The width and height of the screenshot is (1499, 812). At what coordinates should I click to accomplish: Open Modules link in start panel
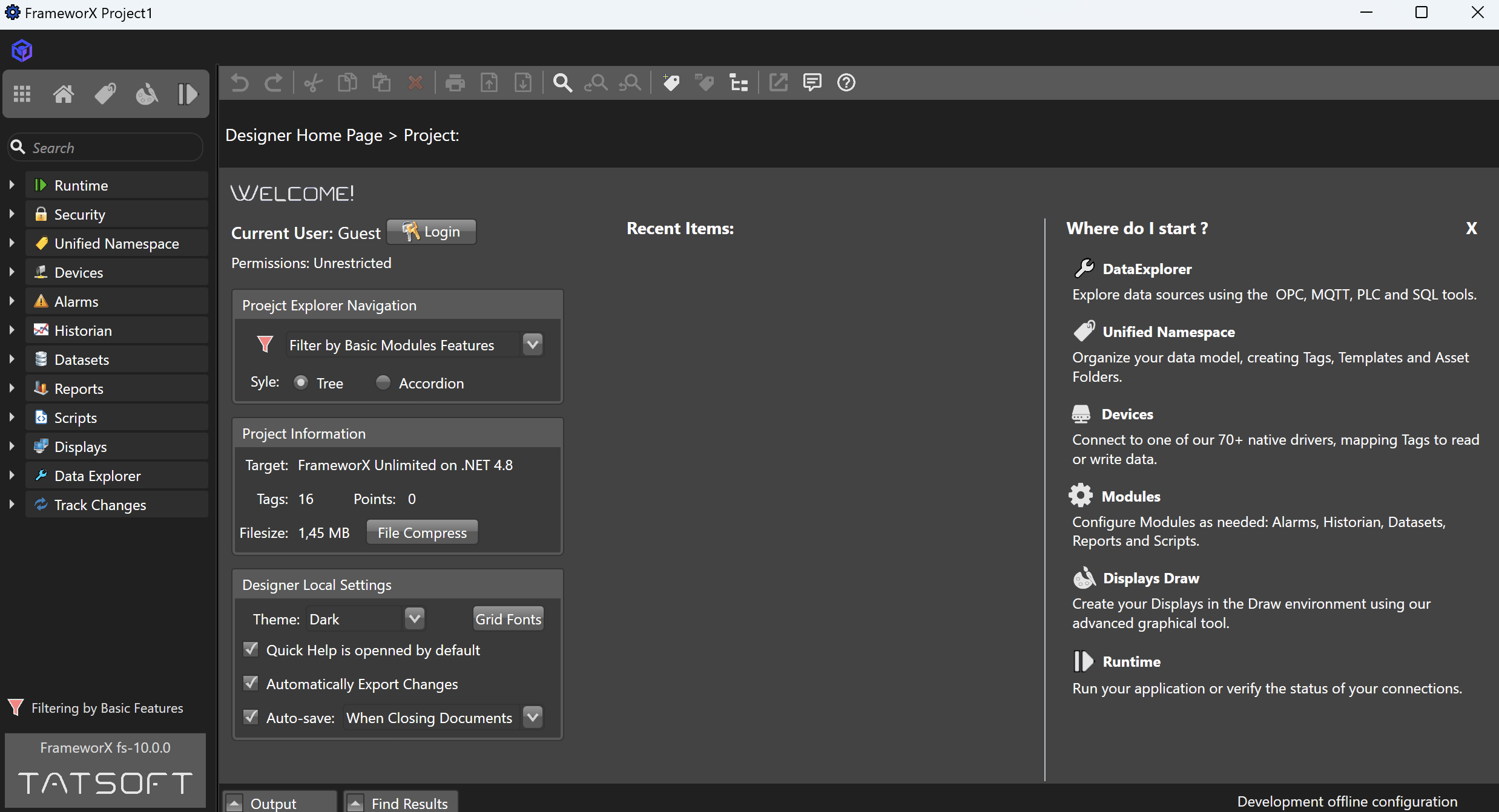pos(1131,497)
